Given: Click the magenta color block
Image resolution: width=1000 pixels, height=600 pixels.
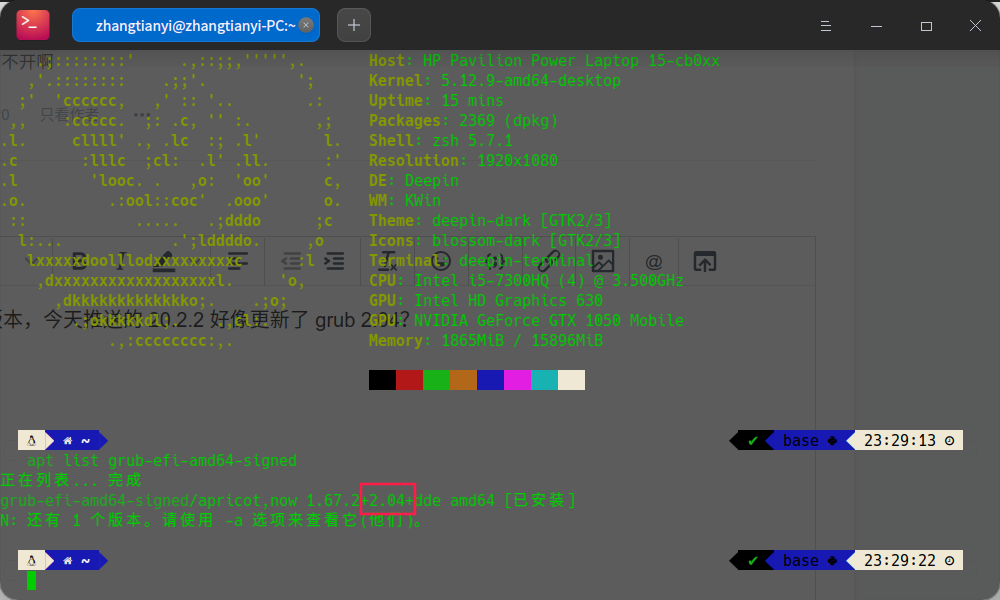Looking at the screenshot, I should (517, 380).
